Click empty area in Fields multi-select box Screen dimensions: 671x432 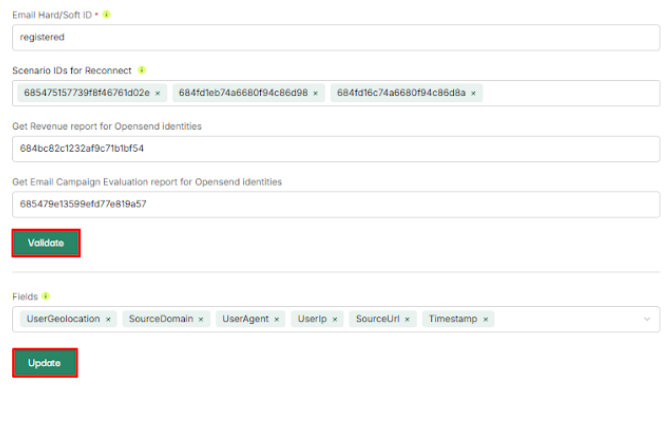(x=565, y=319)
